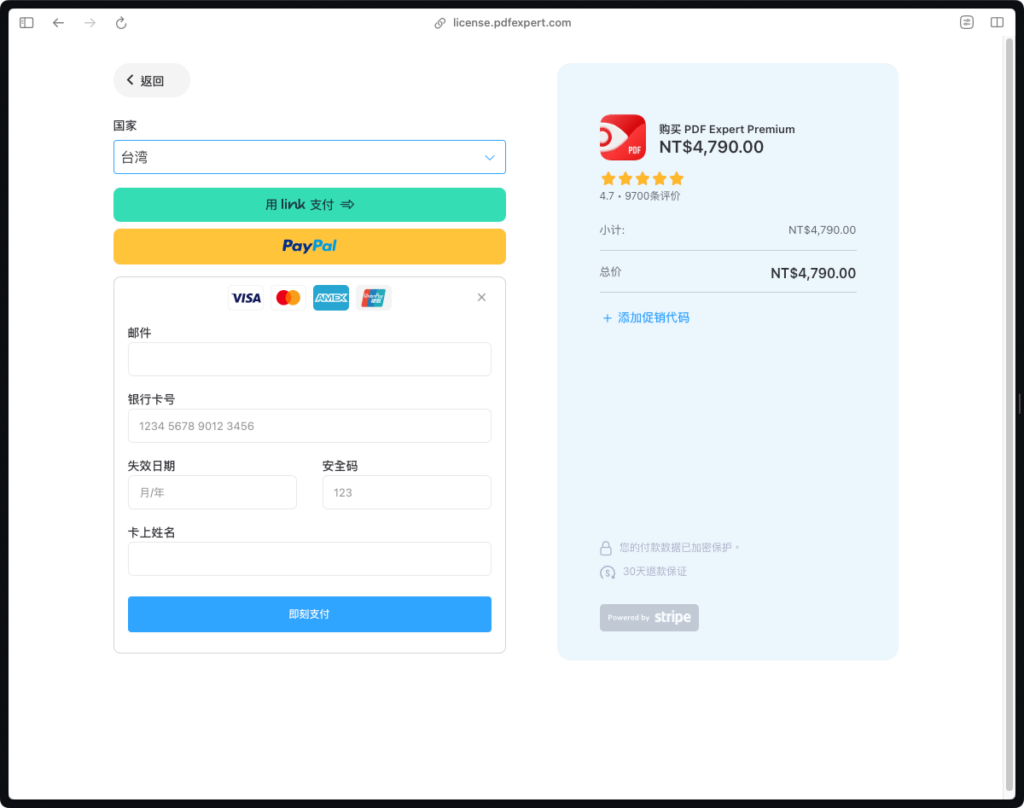Submit payment with 即刻支付 button
1024x808 pixels.
tap(310, 614)
